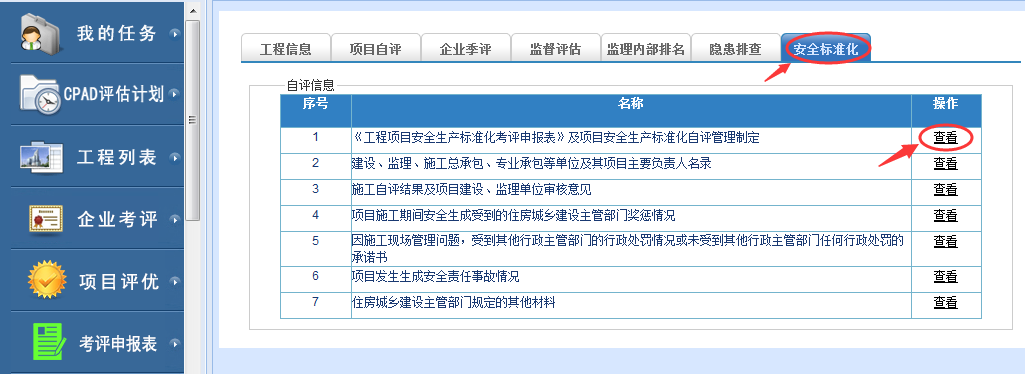Click 查看 for 行政处罚 承诺书 row
The image size is (1025, 374).
tap(945, 241)
